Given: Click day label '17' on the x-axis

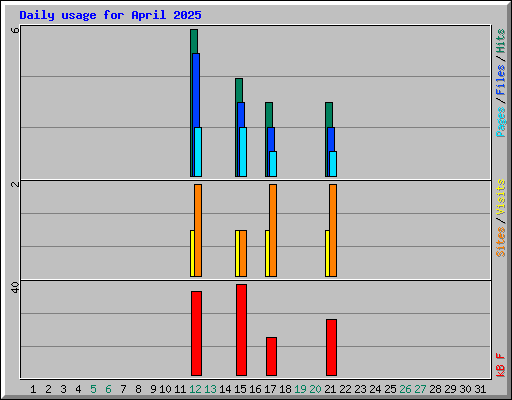Looking at the screenshot, I should pyautogui.click(x=270, y=389).
